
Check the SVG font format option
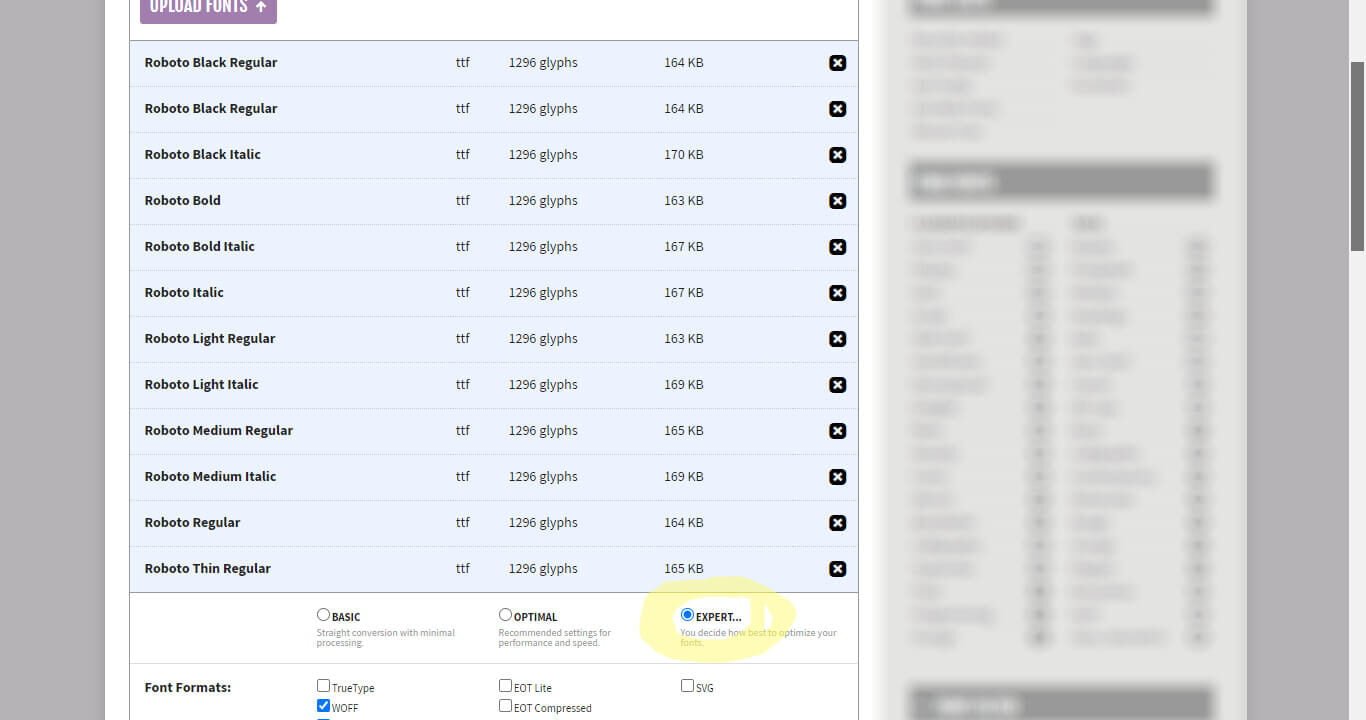[x=687, y=686]
